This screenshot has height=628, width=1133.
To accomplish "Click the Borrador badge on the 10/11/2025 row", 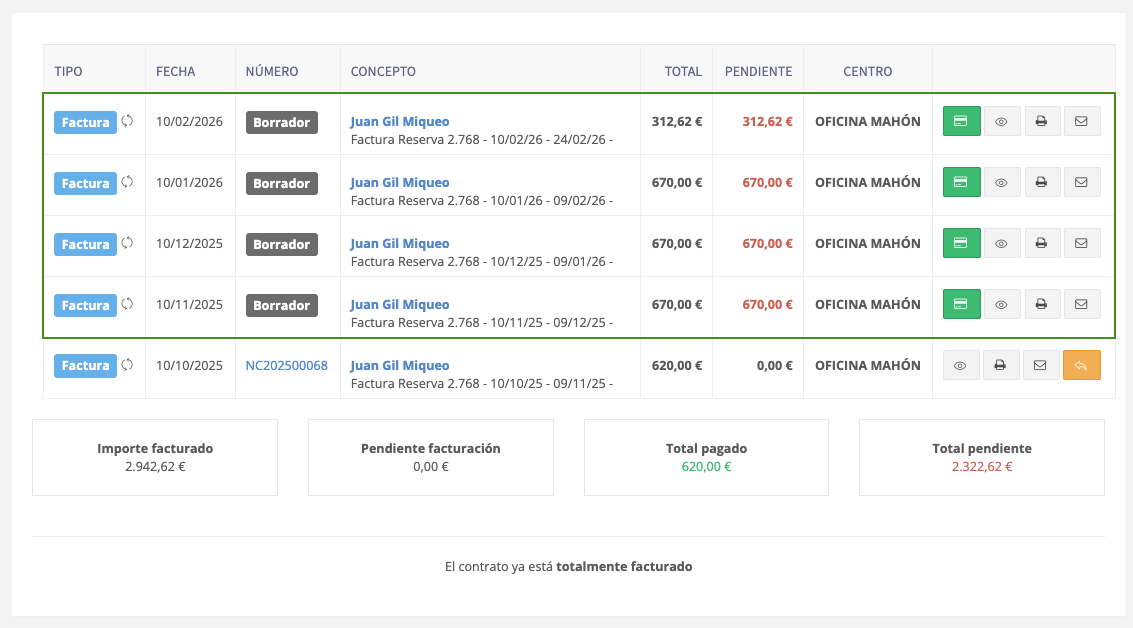I will click(281, 305).
